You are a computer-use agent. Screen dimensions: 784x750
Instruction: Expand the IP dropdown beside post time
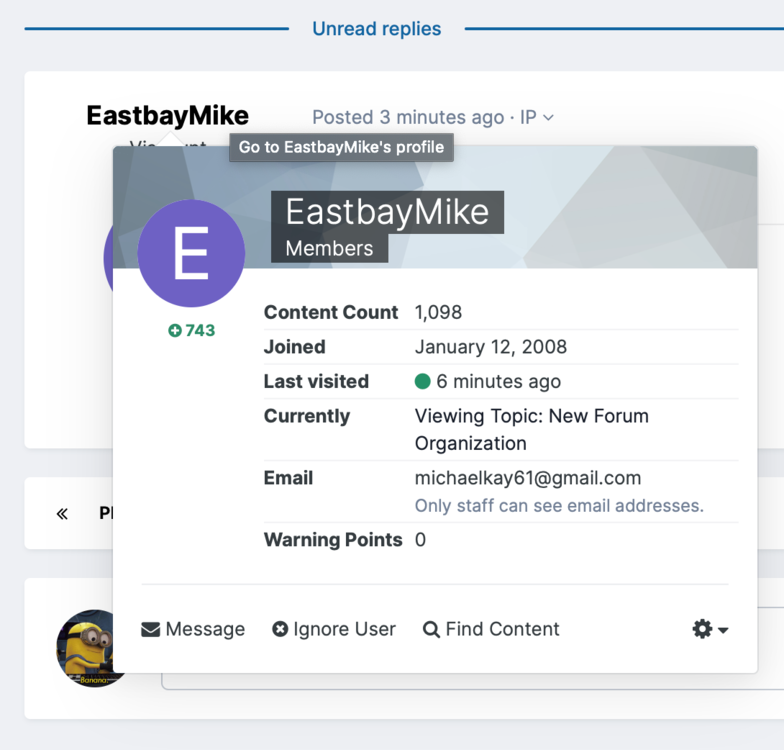coord(537,118)
